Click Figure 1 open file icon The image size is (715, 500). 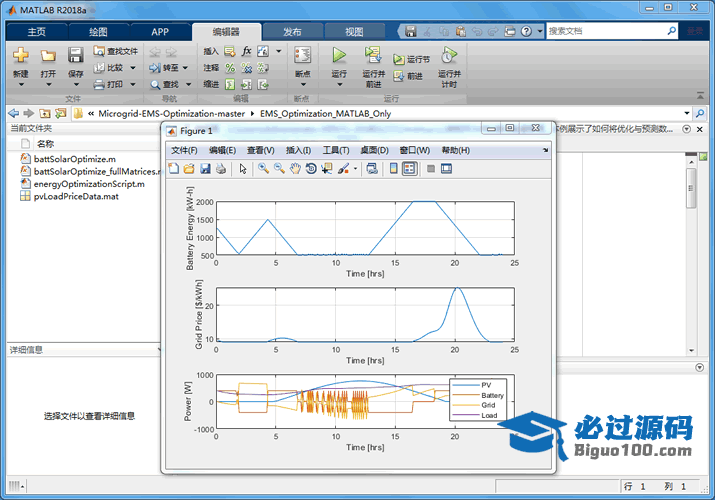(x=189, y=169)
